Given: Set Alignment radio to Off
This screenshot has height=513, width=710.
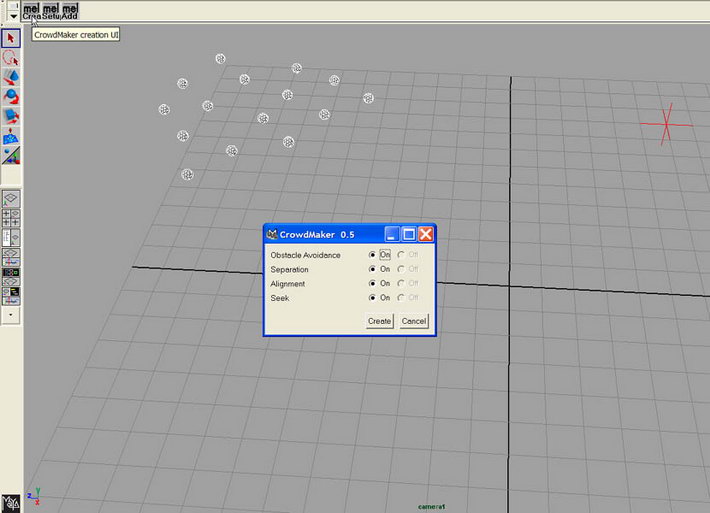Looking at the screenshot, I should pos(402,284).
